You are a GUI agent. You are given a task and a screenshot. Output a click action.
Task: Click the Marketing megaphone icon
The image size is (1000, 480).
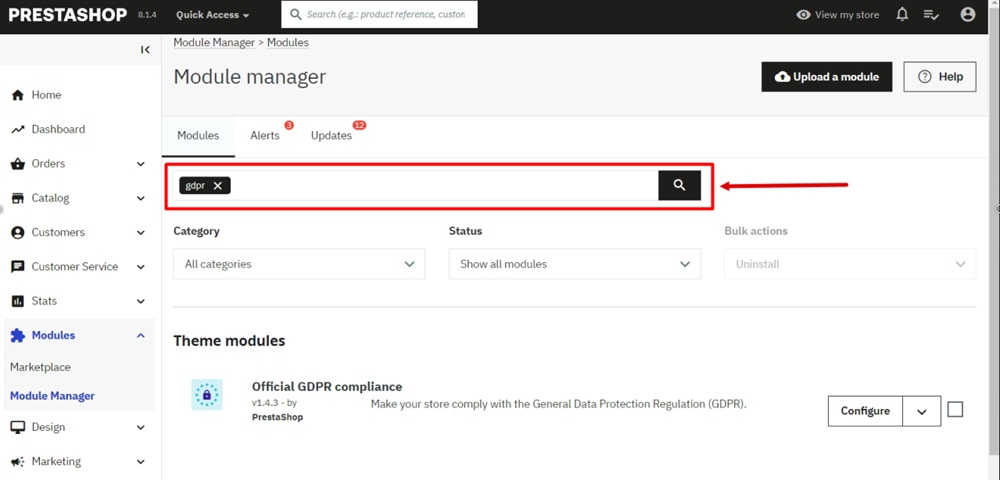[18, 462]
